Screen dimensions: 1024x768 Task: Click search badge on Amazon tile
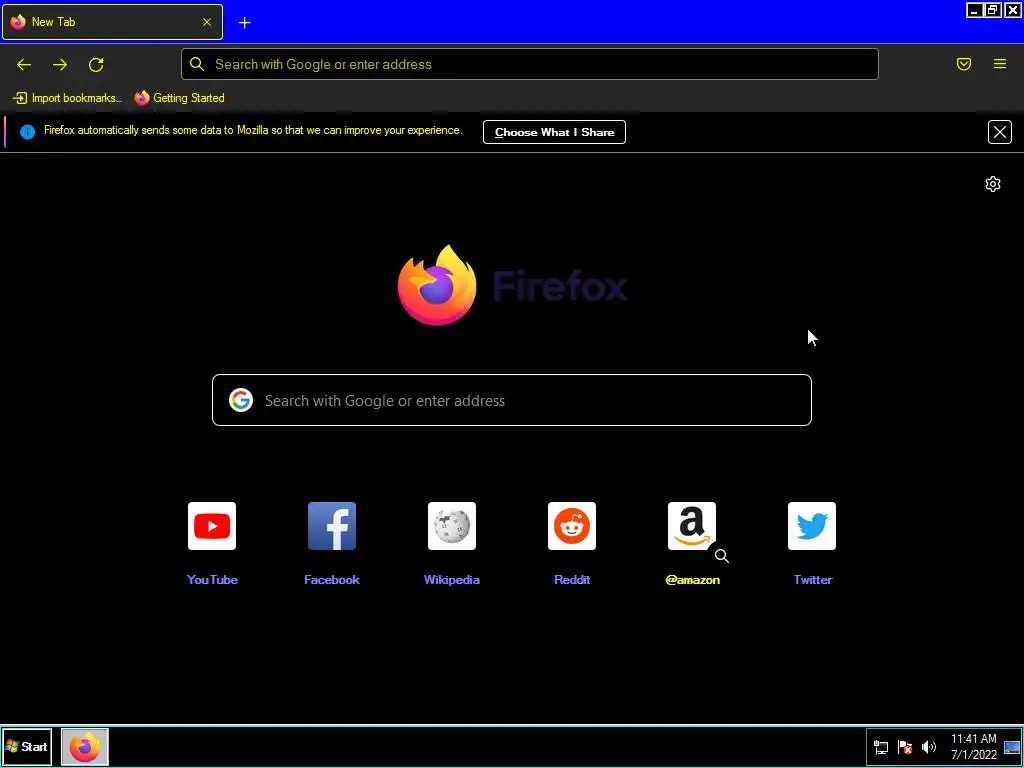[x=722, y=556]
